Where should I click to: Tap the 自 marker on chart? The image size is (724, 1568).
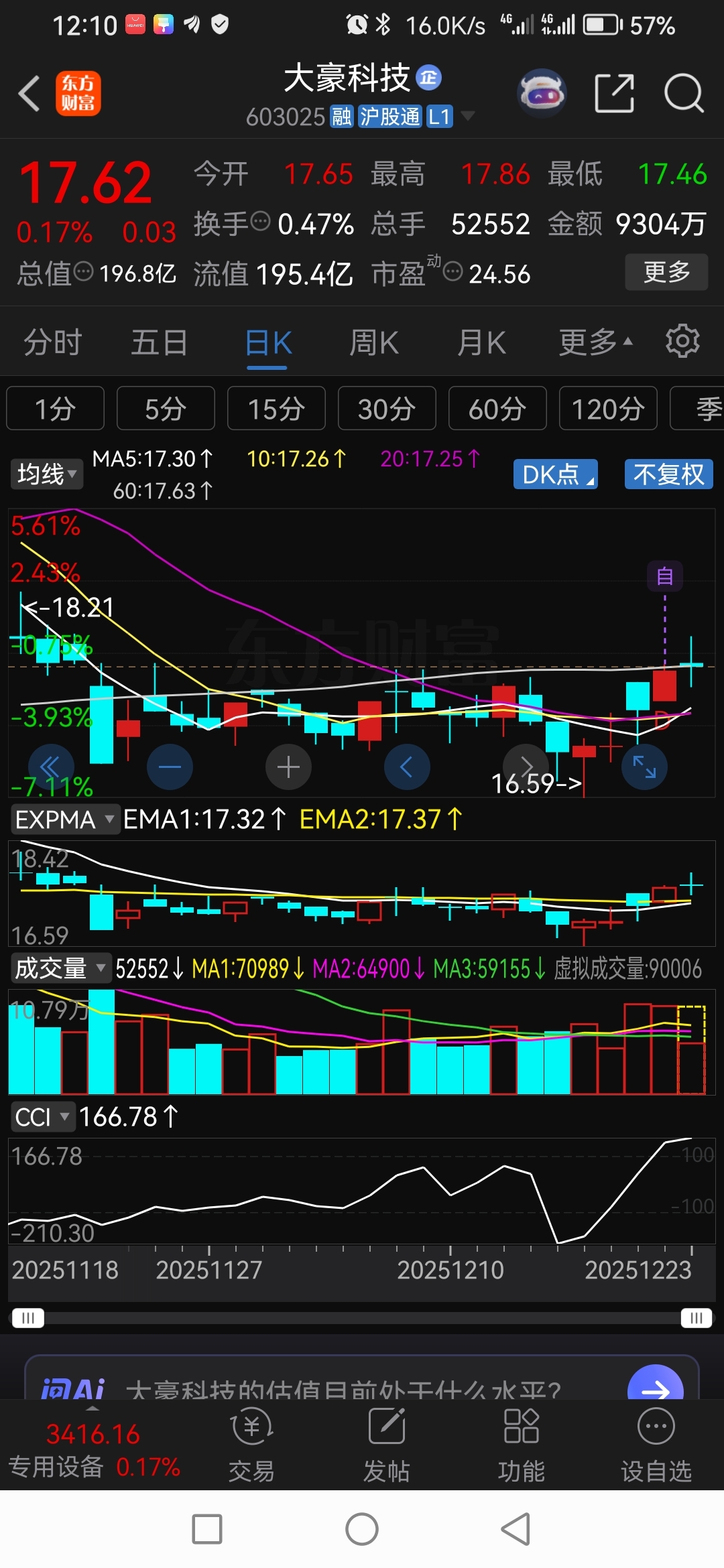(x=664, y=576)
